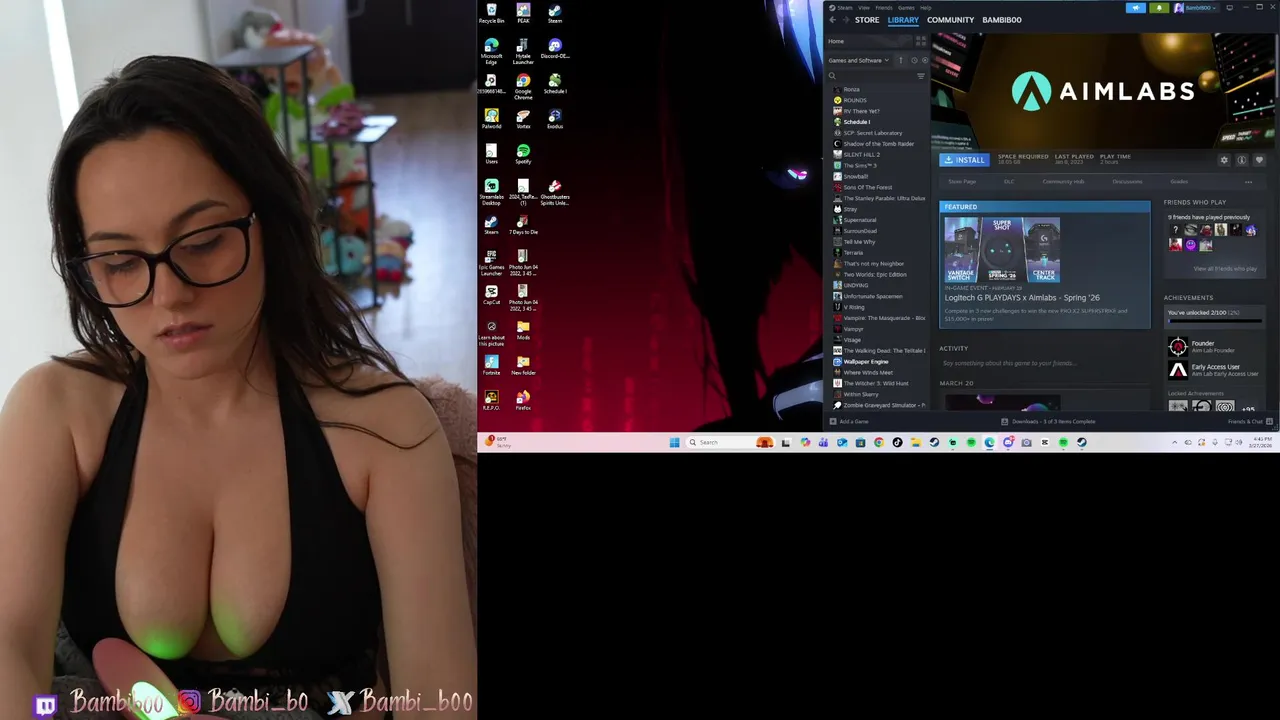The image size is (1280, 720).
Task: Open Community Hub link
Action: pos(1063,182)
